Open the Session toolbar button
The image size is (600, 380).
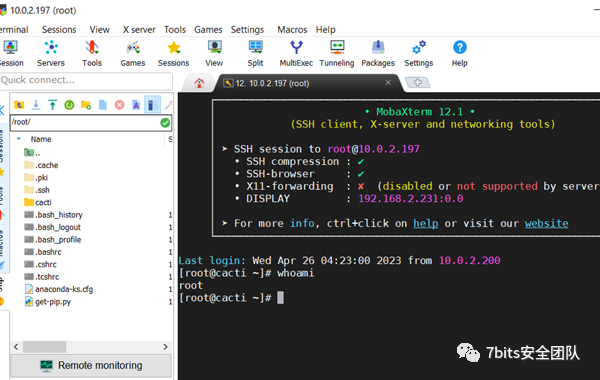[10, 53]
